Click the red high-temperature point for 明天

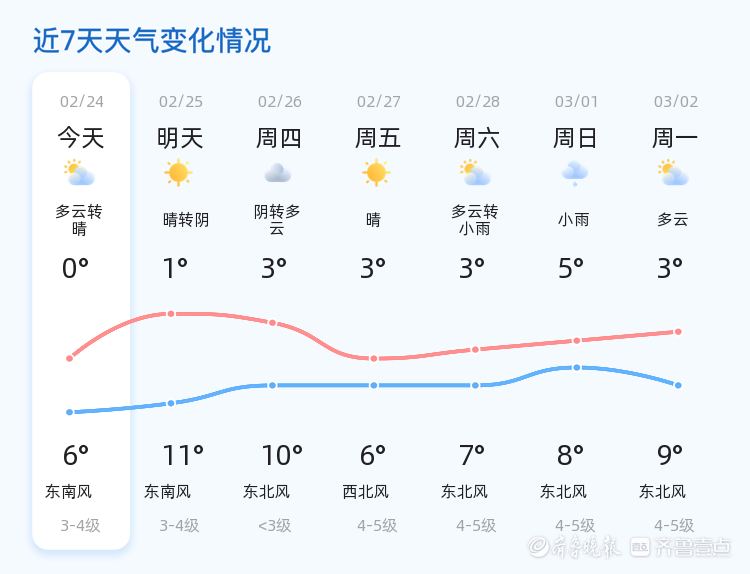pos(171,314)
